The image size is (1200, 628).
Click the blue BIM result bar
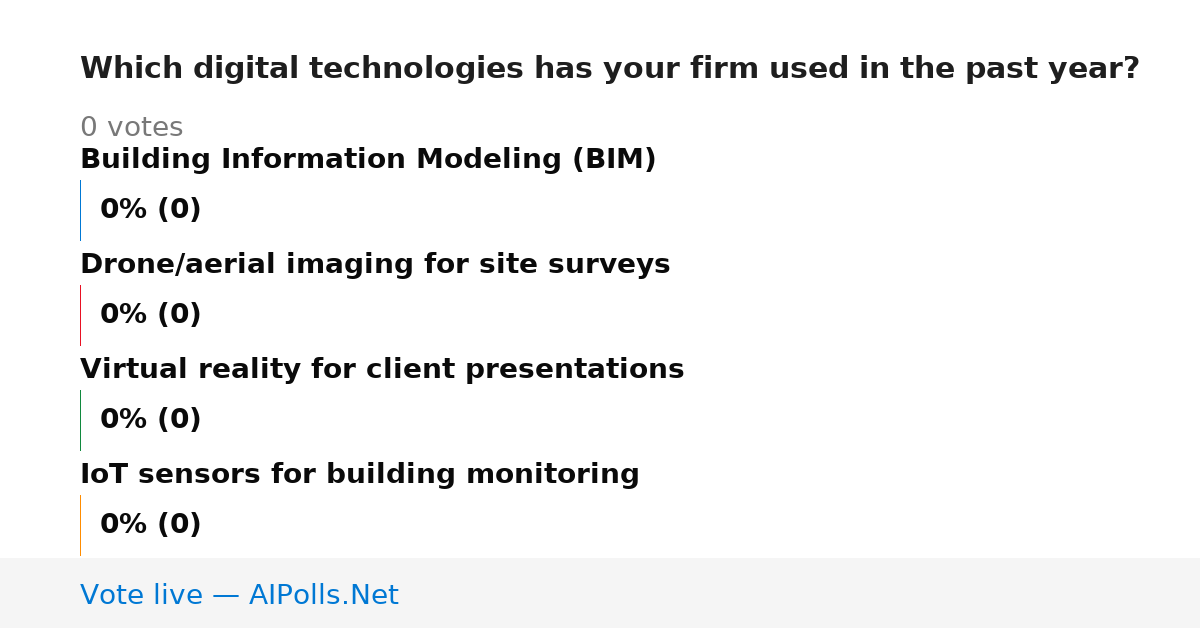click(x=81, y=210)
